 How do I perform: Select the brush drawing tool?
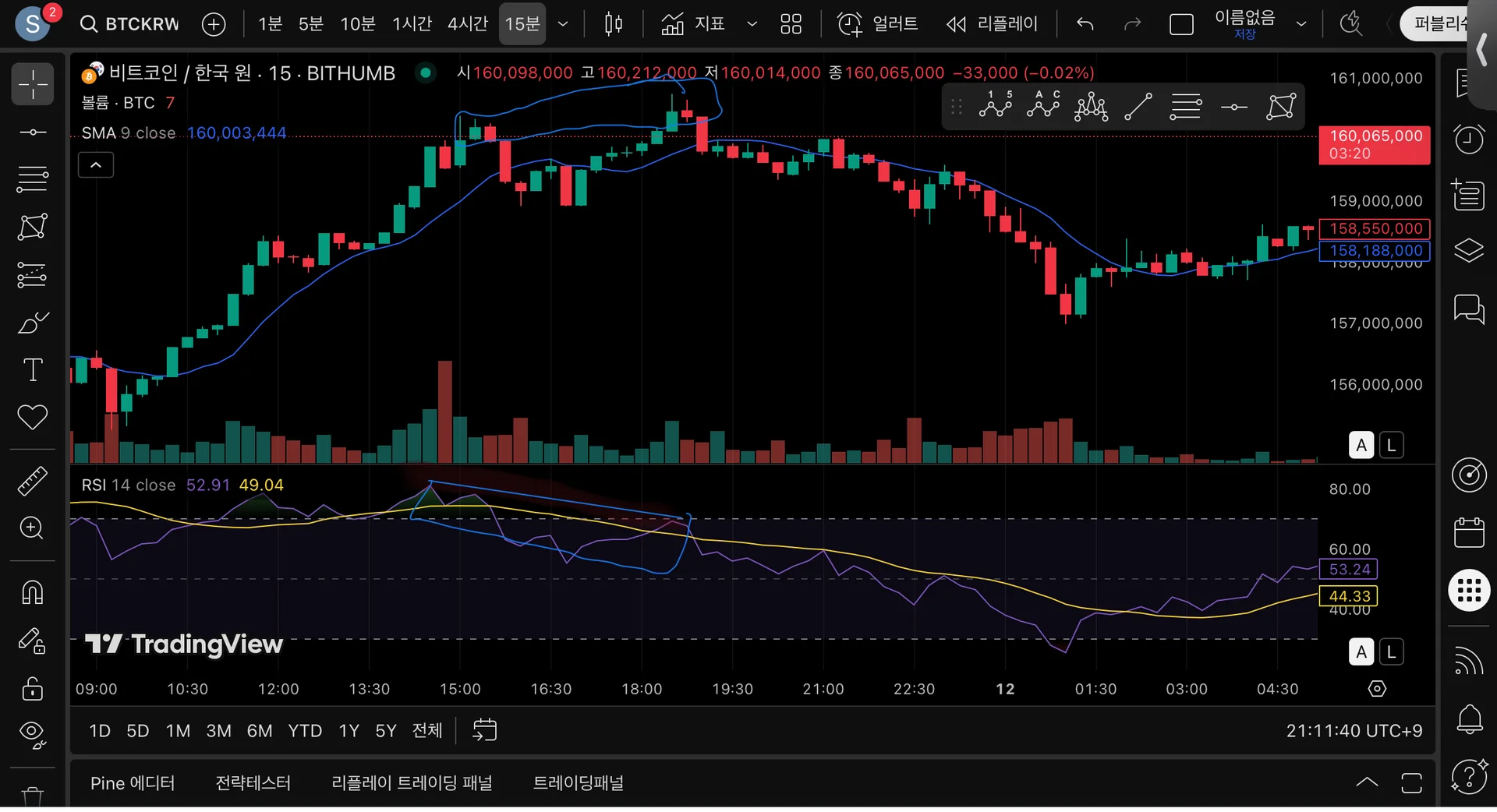(33, 322)
